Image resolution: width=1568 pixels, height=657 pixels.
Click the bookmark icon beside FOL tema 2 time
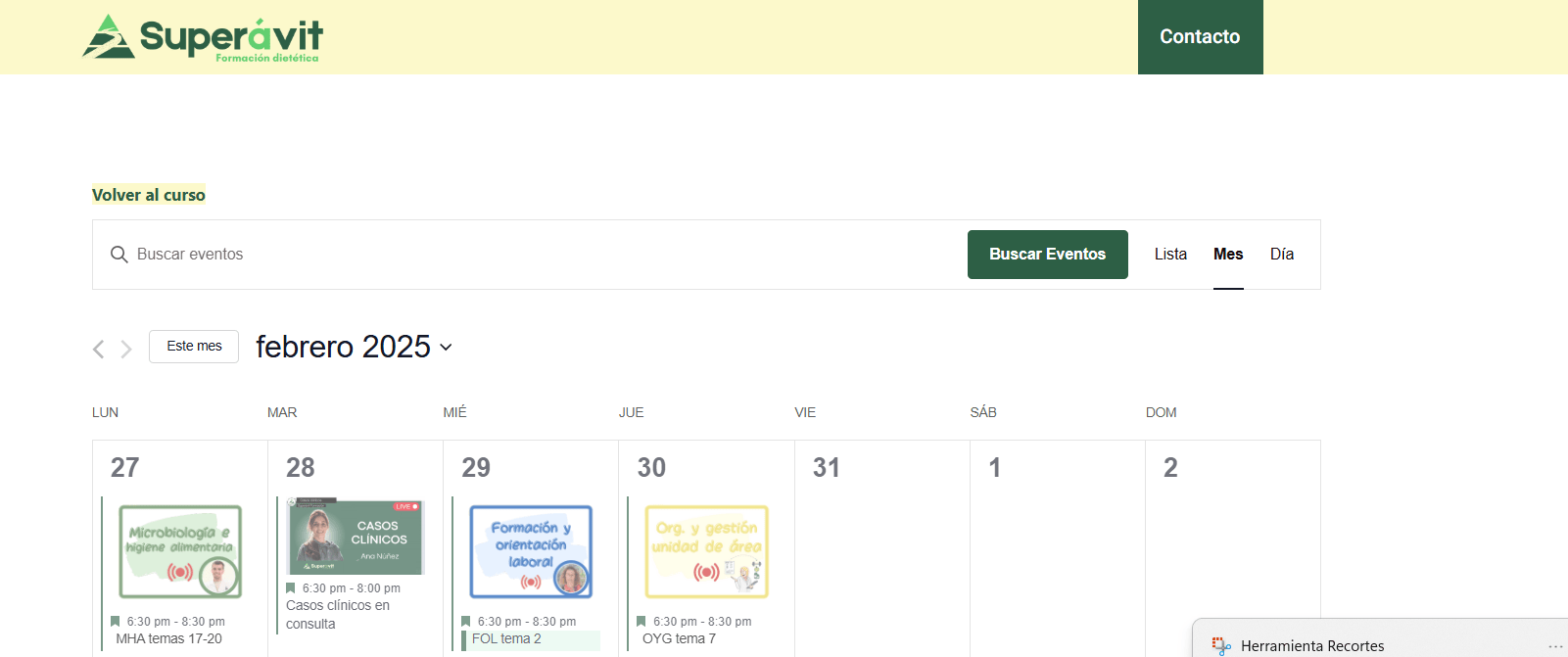click(x=465, y=622)
